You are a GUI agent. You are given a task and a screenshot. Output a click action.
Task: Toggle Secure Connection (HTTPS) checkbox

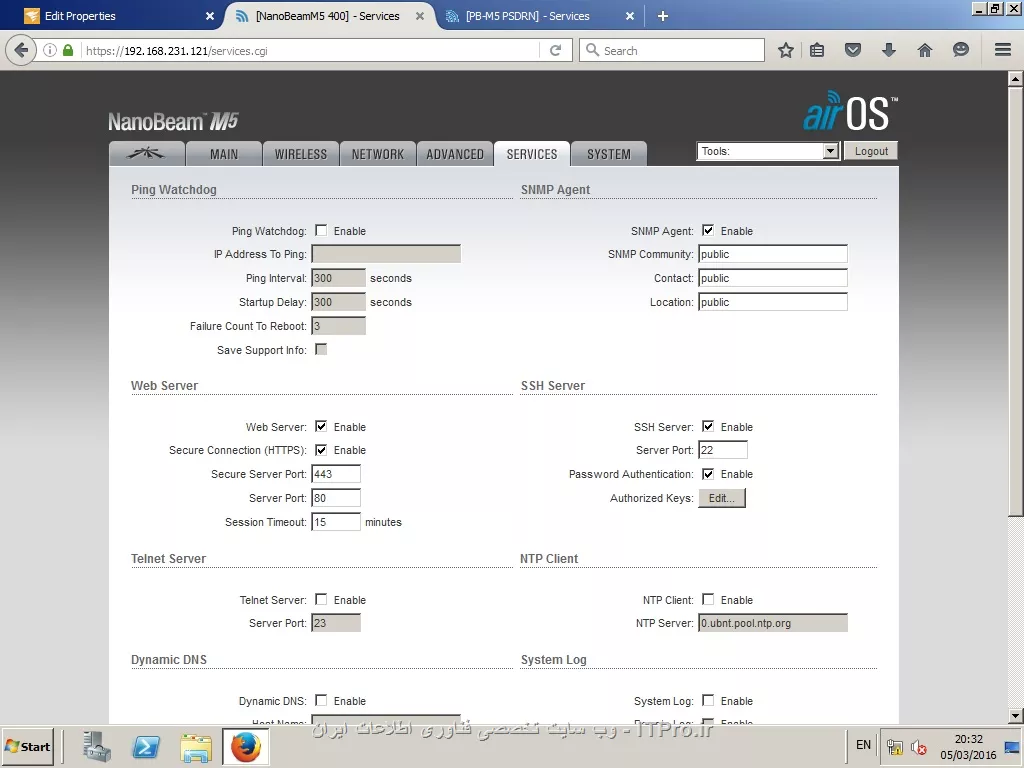321,450
